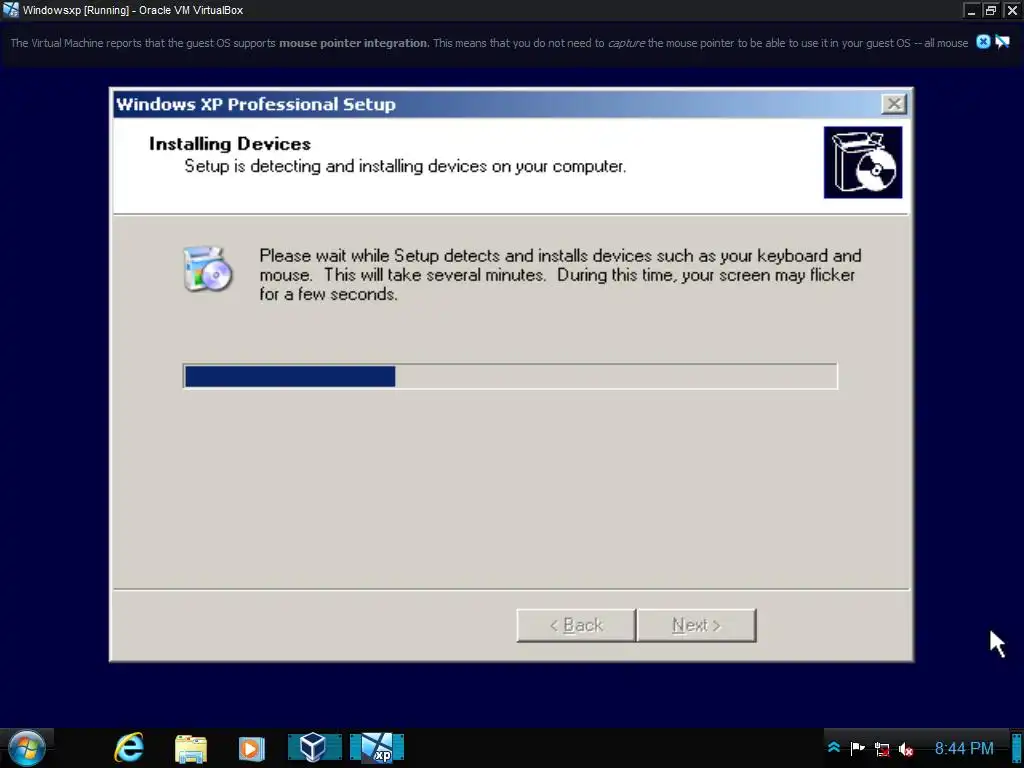1024x768 pixels.
Task: Click the Windows Start orb
Action: pos(26,748)
